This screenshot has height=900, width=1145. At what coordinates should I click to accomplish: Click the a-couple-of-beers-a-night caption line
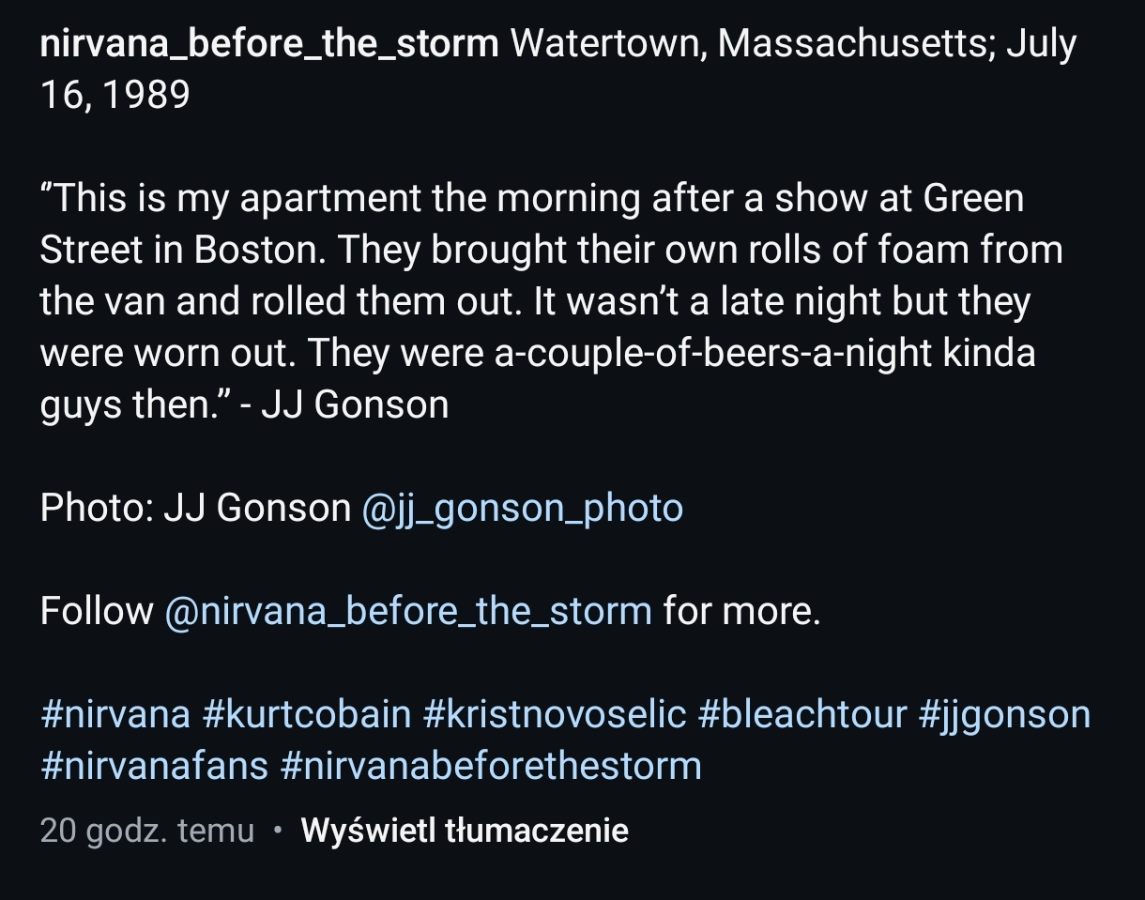(537, 353)
